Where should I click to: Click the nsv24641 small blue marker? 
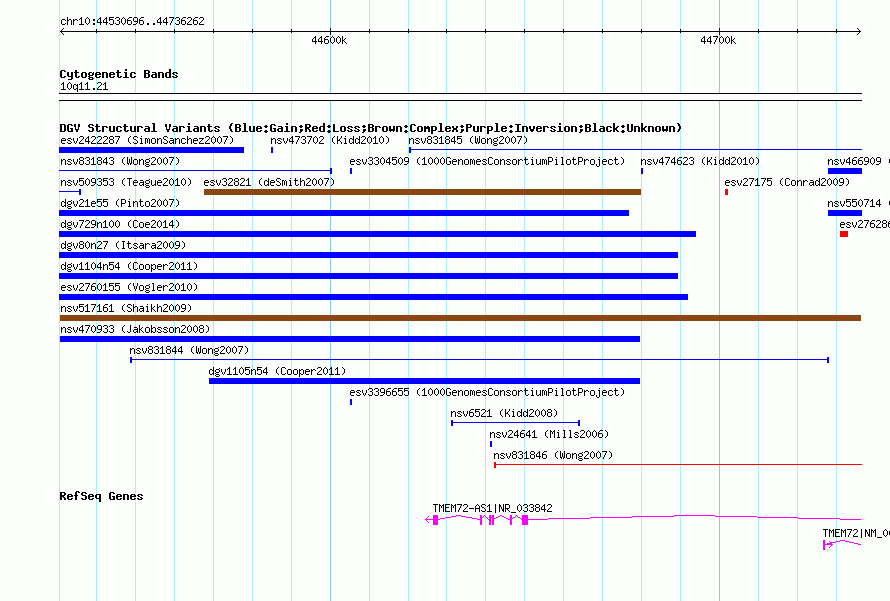(x=491, y=444)
